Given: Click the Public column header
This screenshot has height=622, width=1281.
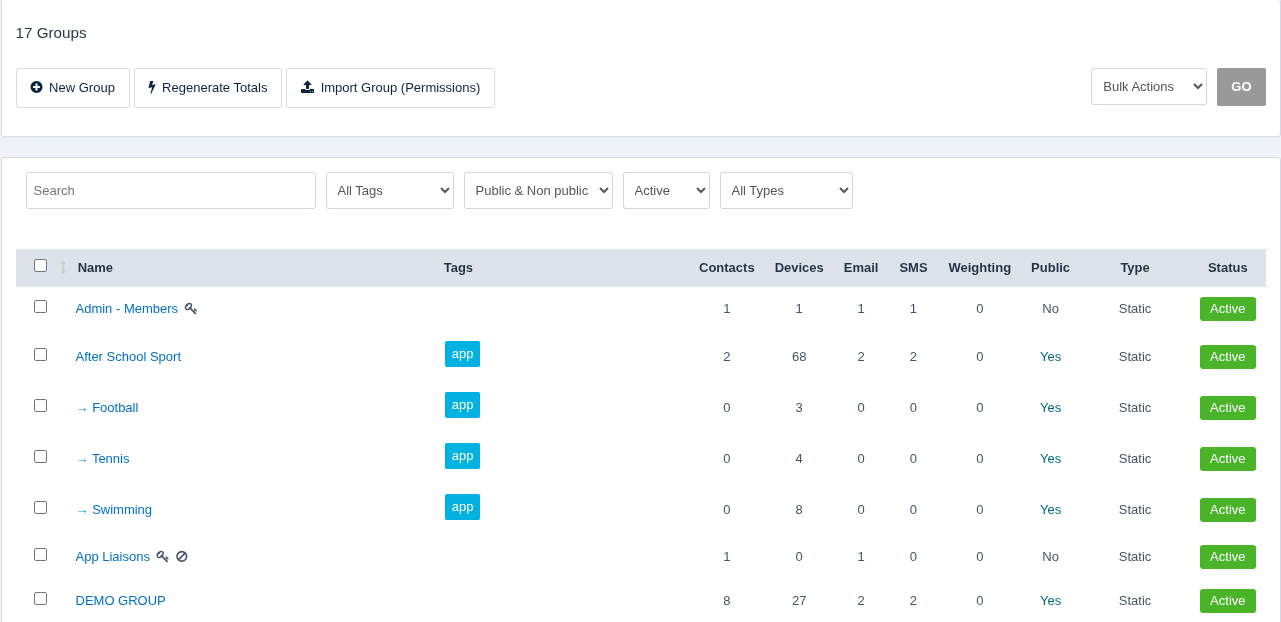Looking at the screenshot, I should point(1050,268).
